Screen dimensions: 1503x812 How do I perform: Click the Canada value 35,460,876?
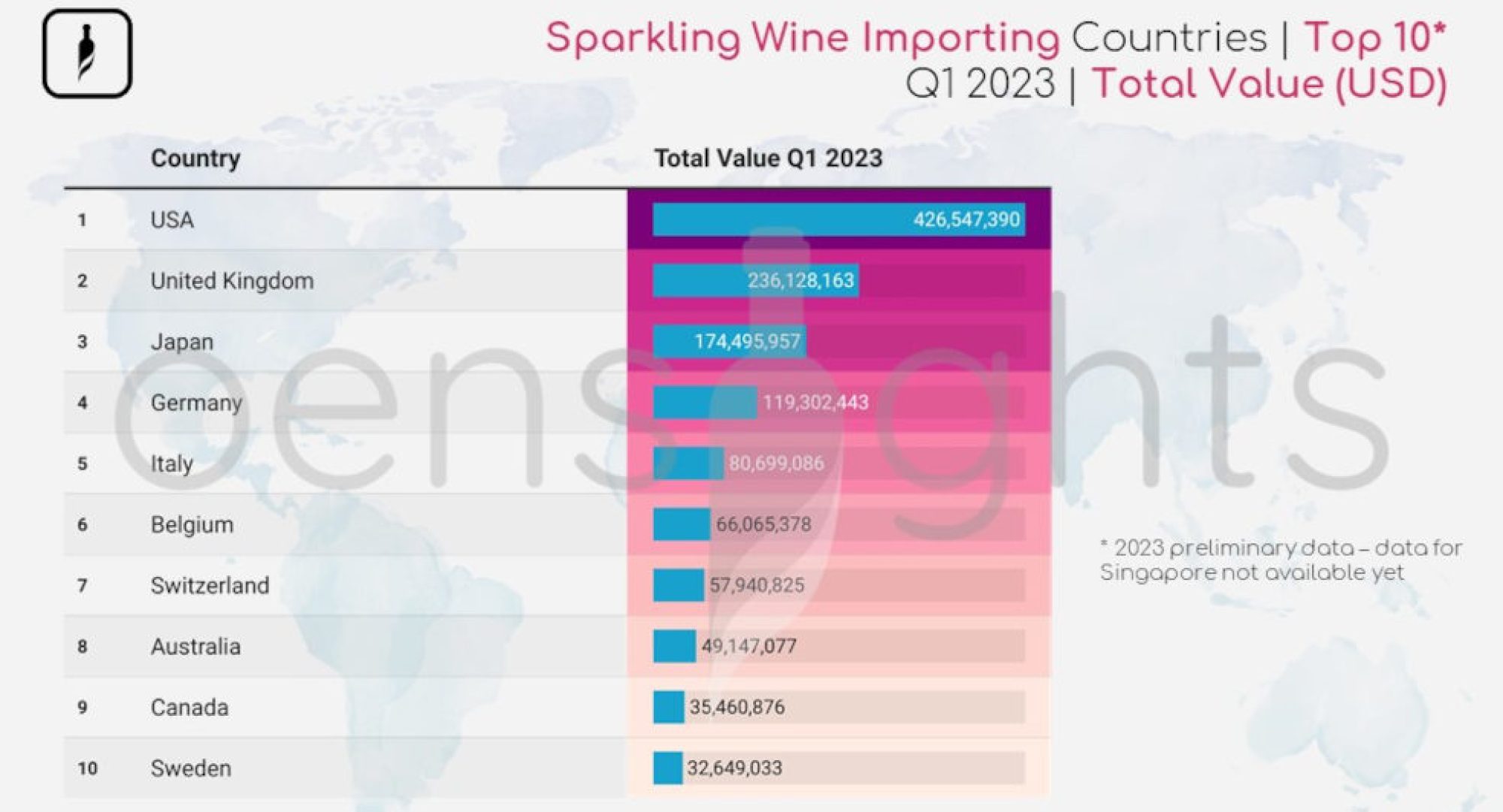point(736,707)
